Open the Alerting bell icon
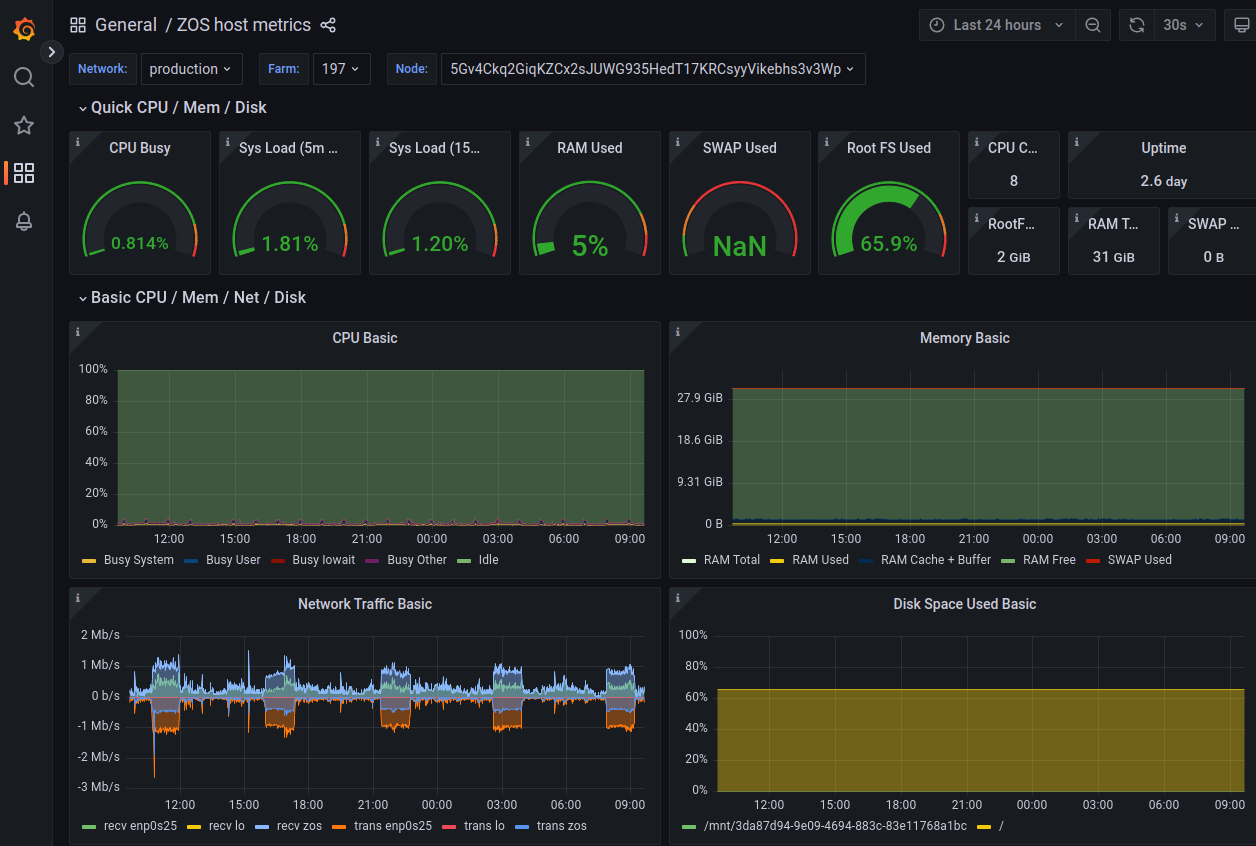The width and height of the screenshot is (1256, 846). pos(24,221)
